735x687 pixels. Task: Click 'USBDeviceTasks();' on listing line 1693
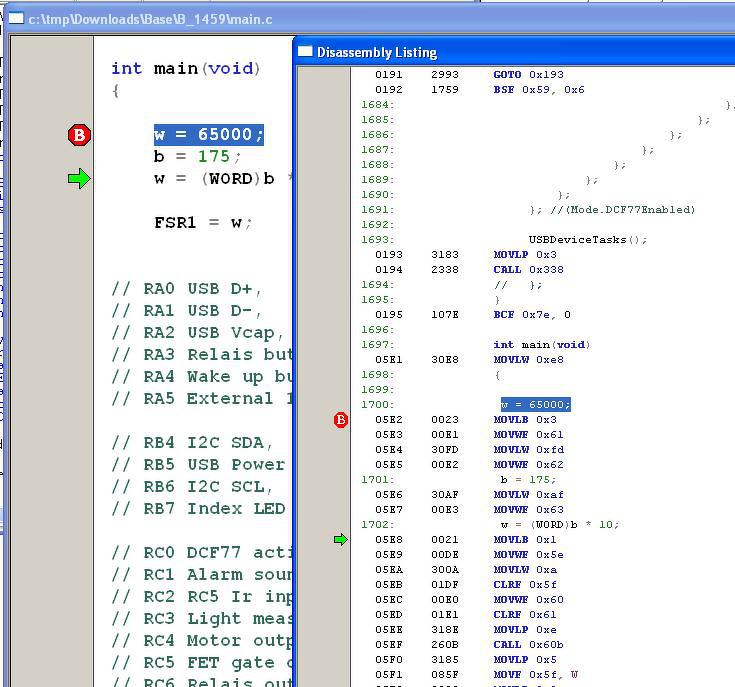pos(588,239)
